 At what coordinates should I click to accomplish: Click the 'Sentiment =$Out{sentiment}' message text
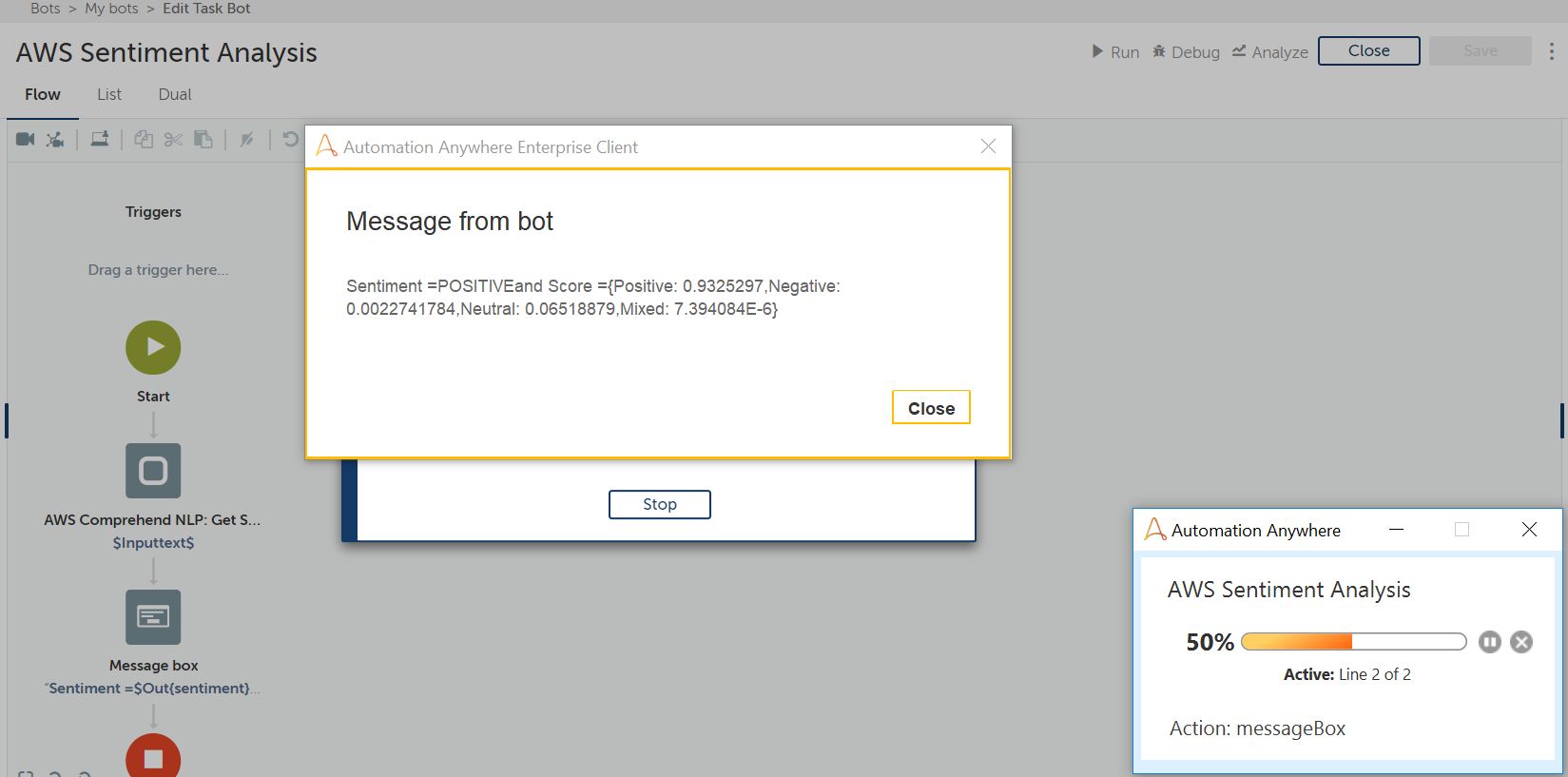click(x=152, y=689)
